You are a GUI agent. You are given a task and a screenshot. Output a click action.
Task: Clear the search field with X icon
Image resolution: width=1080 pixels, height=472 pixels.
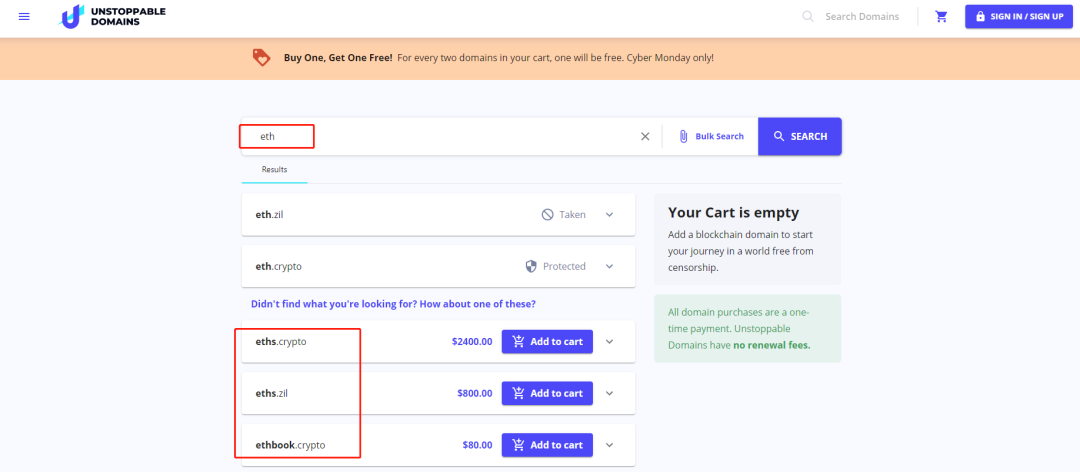[x=645, y=136]
